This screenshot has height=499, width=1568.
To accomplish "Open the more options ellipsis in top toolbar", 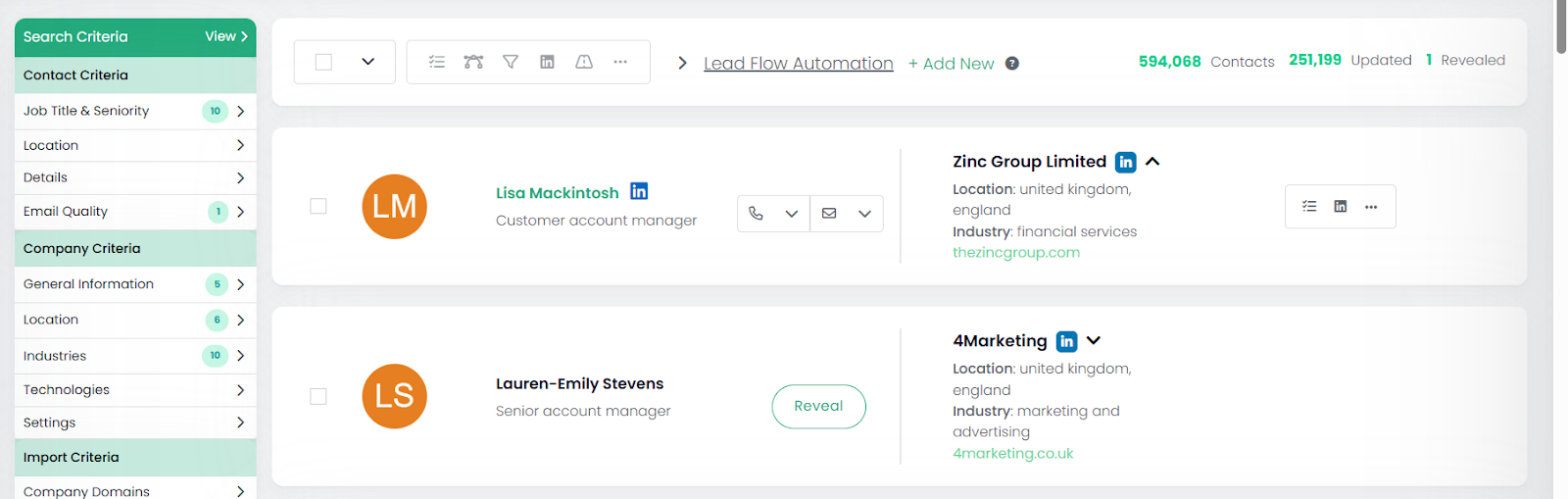I will pyautogui.click(x=620, y=62).
